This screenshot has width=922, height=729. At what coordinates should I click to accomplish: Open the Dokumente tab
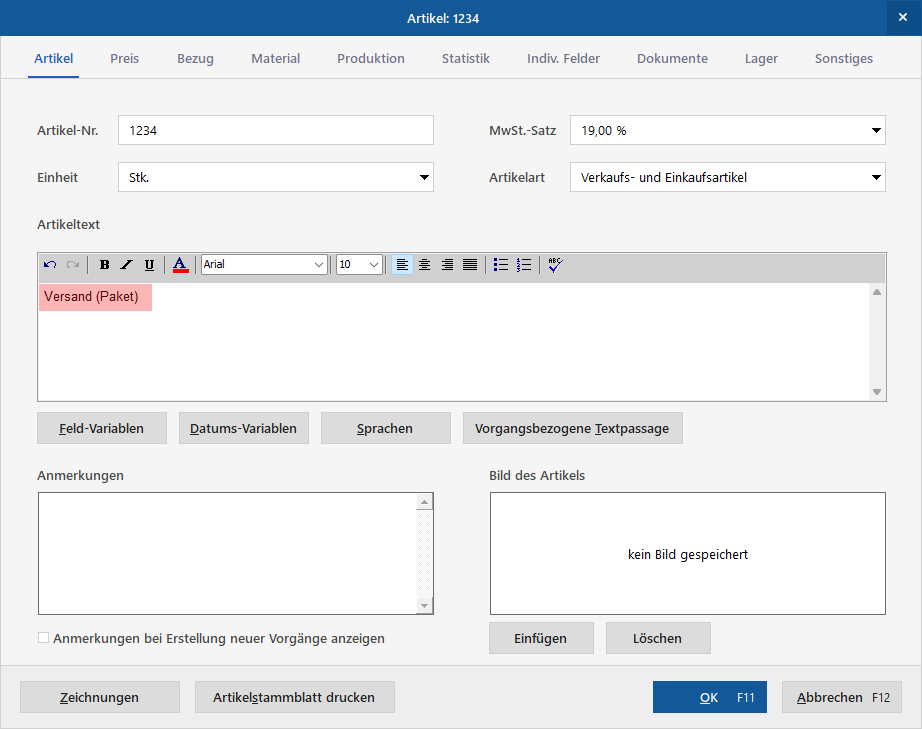(673, 59)
